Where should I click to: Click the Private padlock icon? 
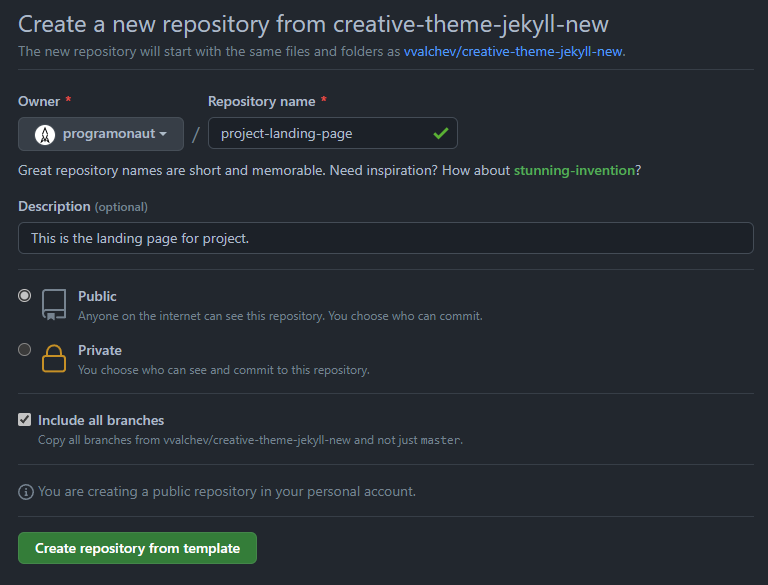(54, 358)
